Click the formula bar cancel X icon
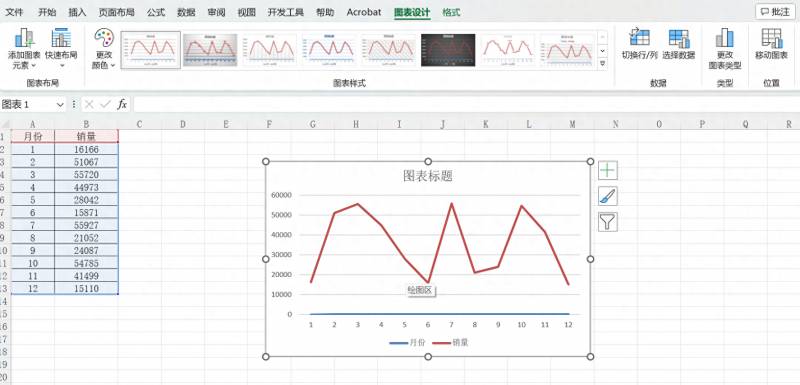Viewport: 800px width, 385px height. [89, 105]
